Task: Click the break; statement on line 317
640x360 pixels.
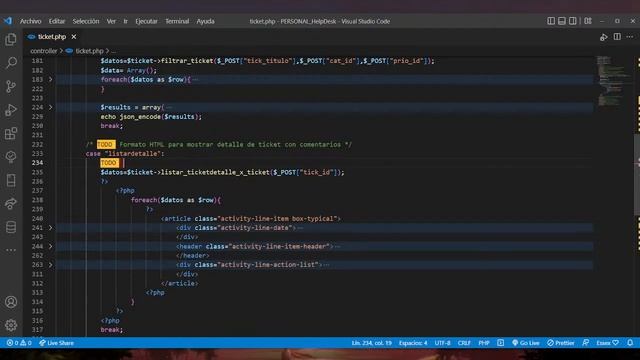Action: pos(111,330)
